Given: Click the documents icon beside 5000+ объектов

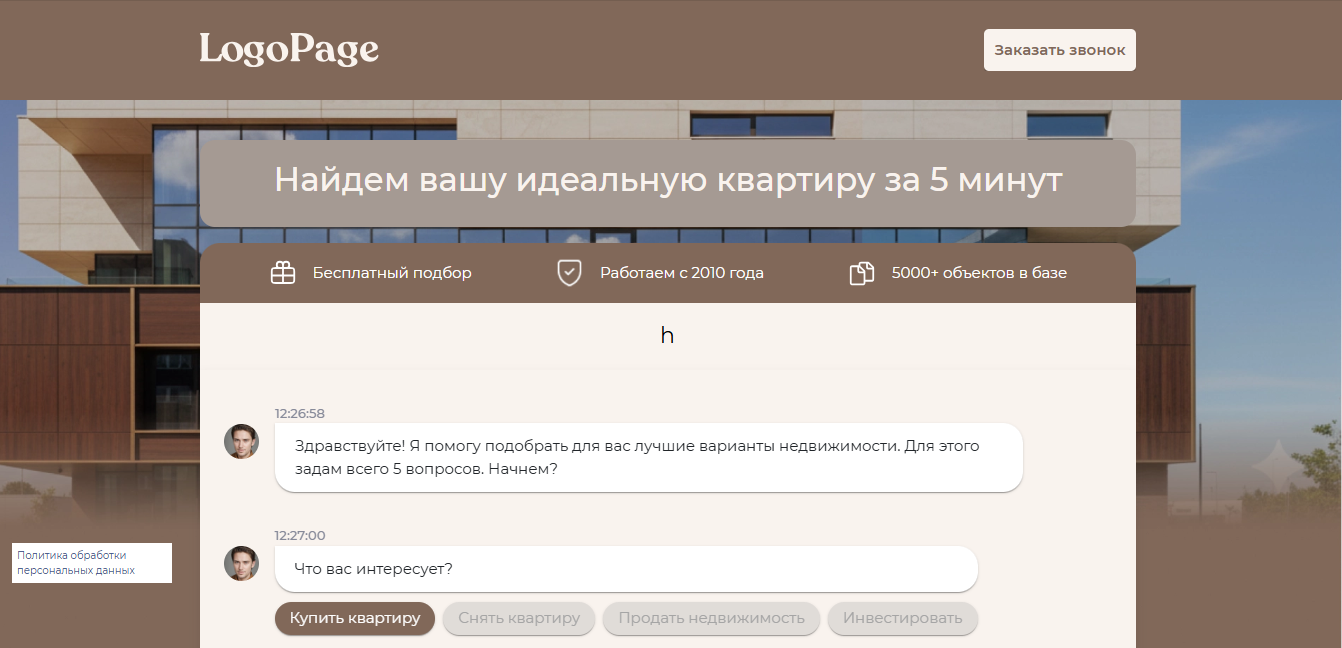Looking at the screenshot, I should pyautogui.click(x=861, y=273).
